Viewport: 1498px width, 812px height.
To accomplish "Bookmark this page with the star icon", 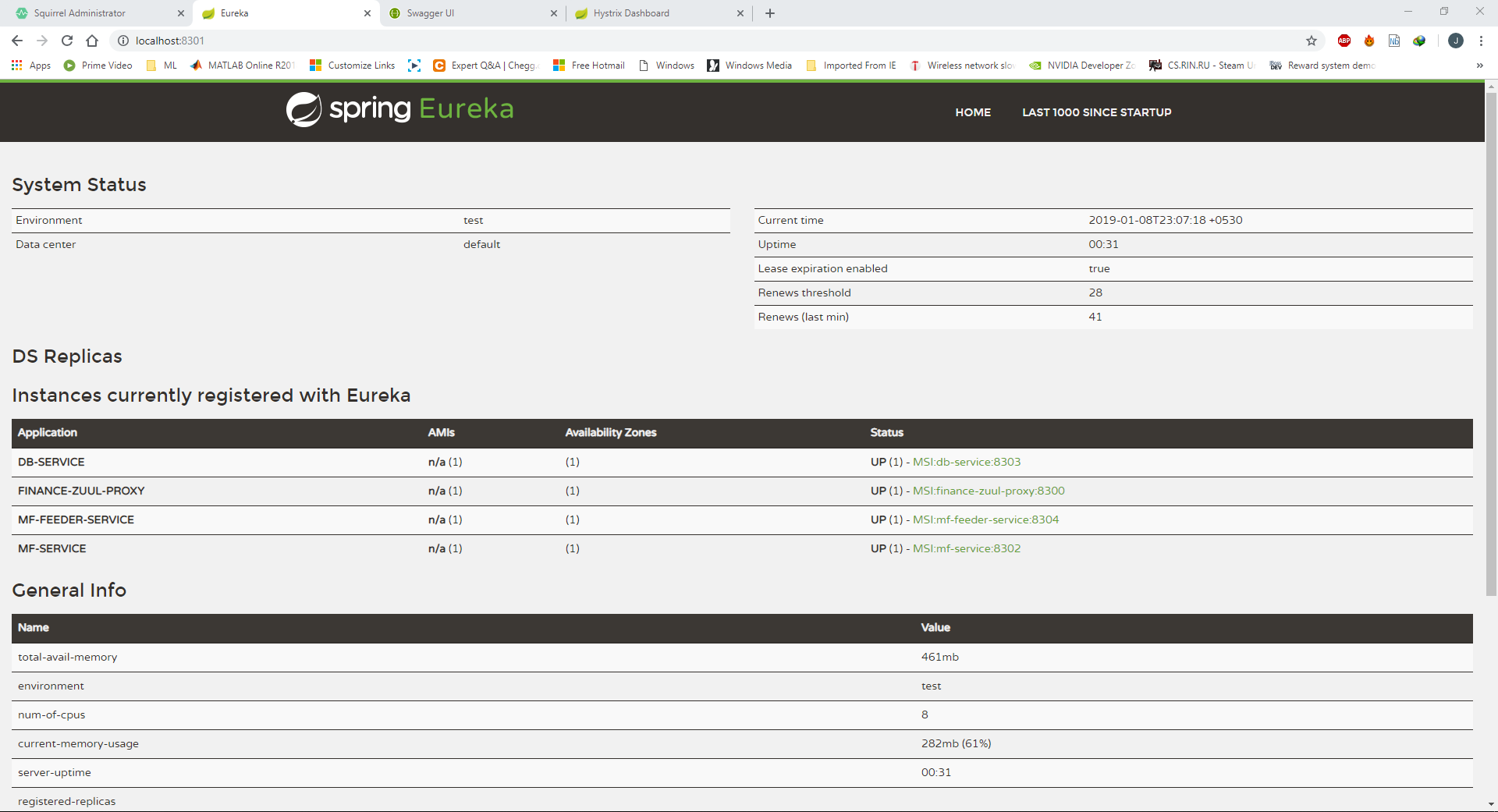I will [1312, 41].
